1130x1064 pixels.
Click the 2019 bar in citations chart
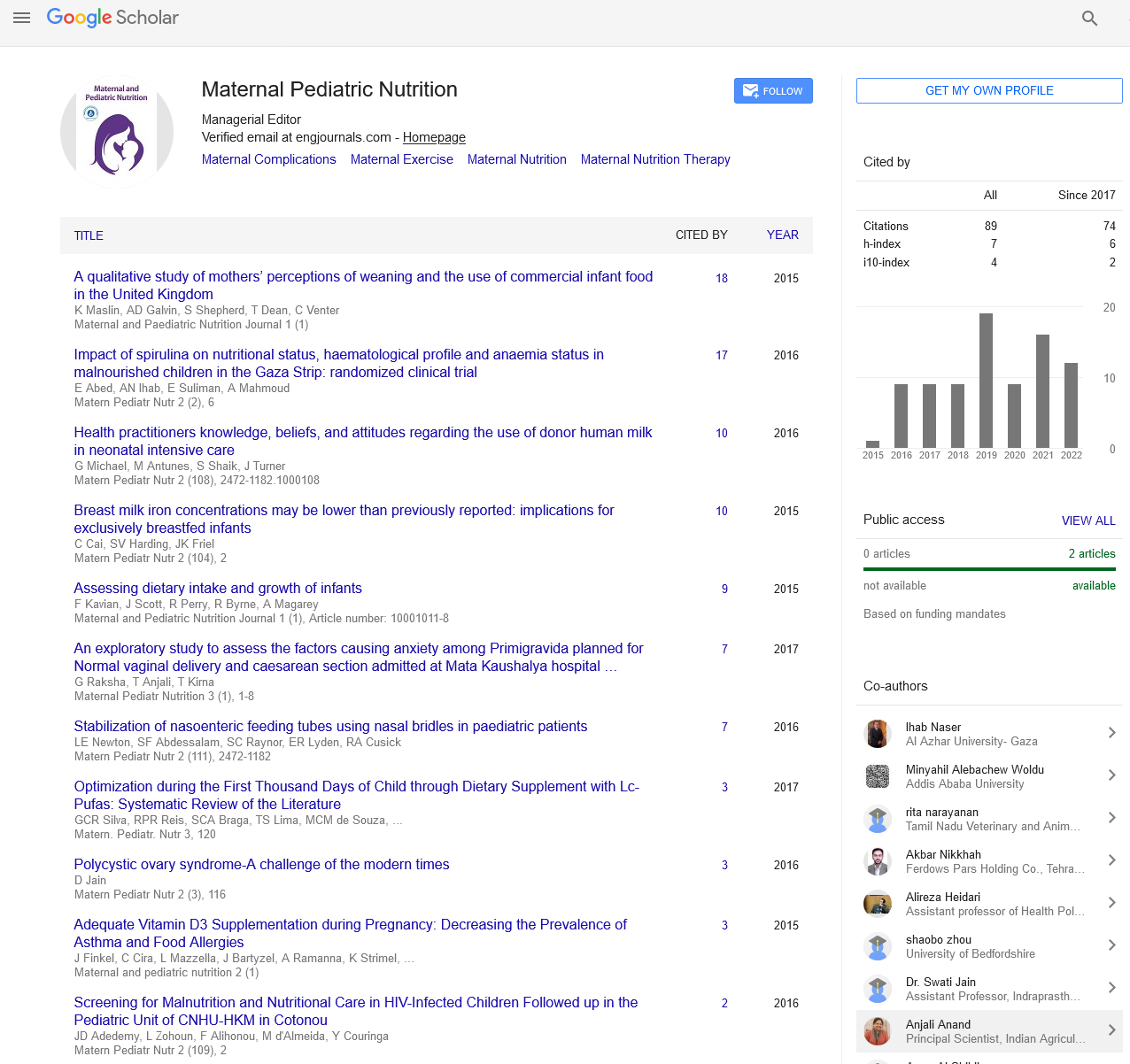point(986,381)
